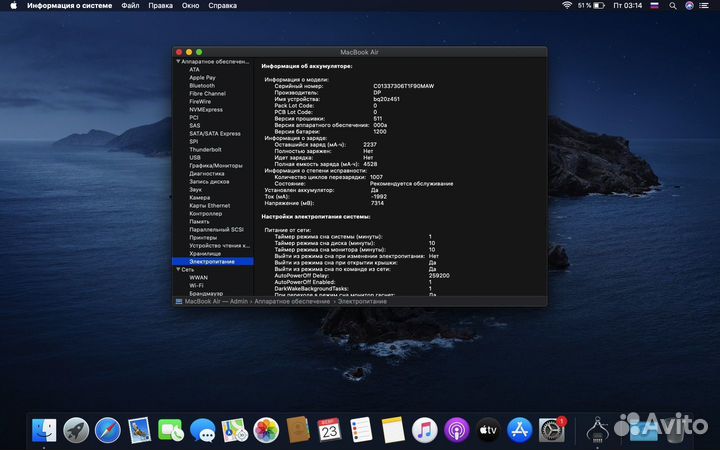Click Рекомендуется обслуживание battery status text
This screenshot has height=450, width=720.
(411, 184)
